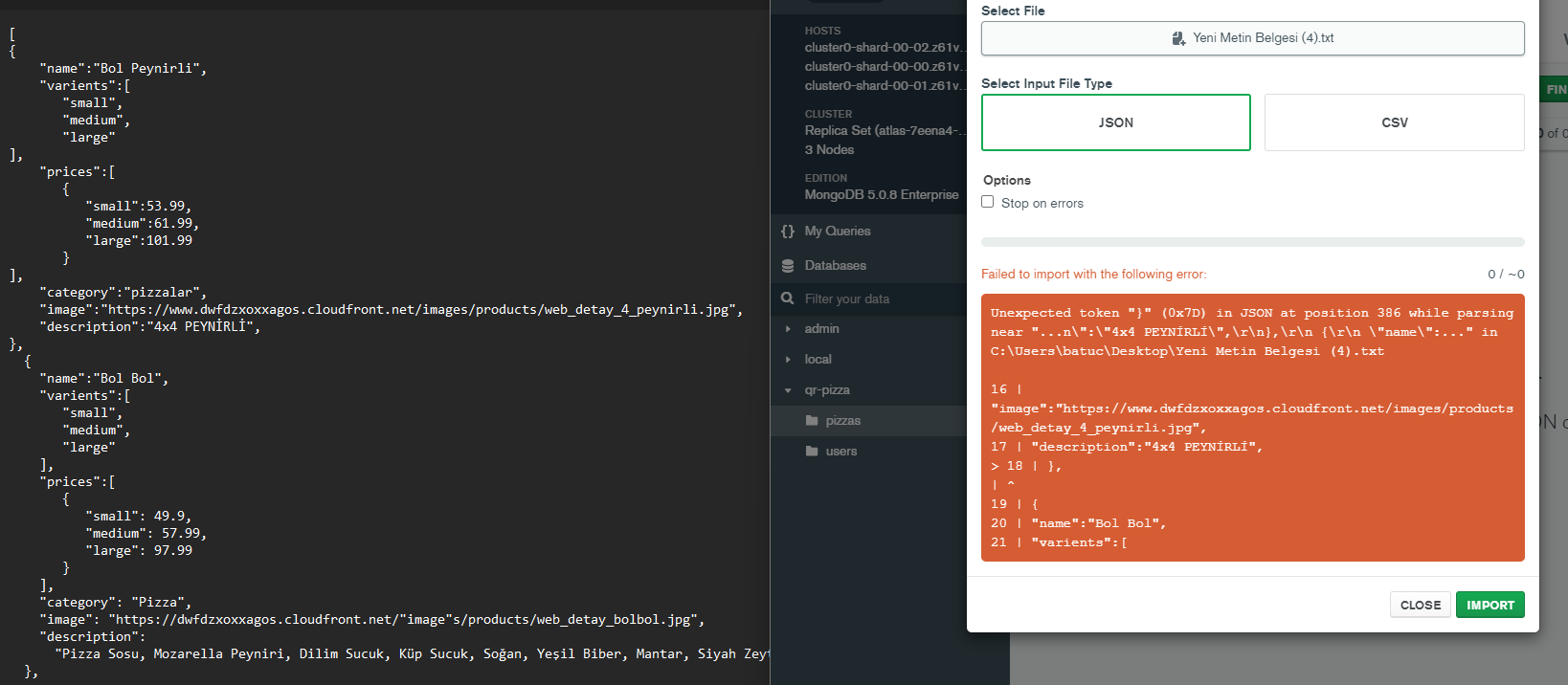Click the pizzas collection folder icon

click(812, 420)
